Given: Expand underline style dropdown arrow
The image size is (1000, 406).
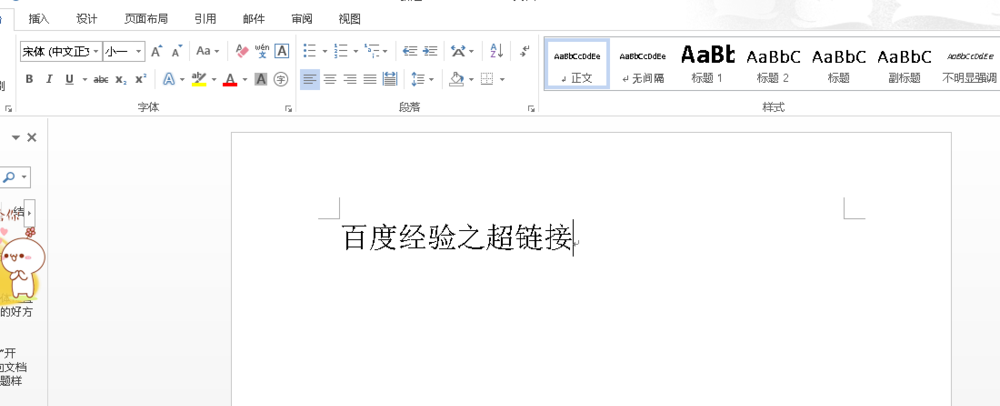Looking at the screenshot, I should (84, 80).
